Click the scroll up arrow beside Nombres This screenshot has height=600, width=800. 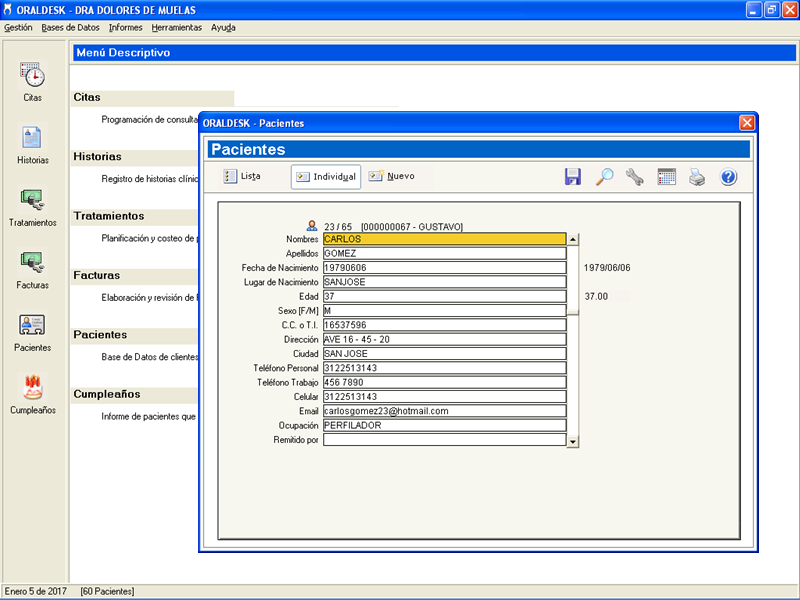click(573, 239)
